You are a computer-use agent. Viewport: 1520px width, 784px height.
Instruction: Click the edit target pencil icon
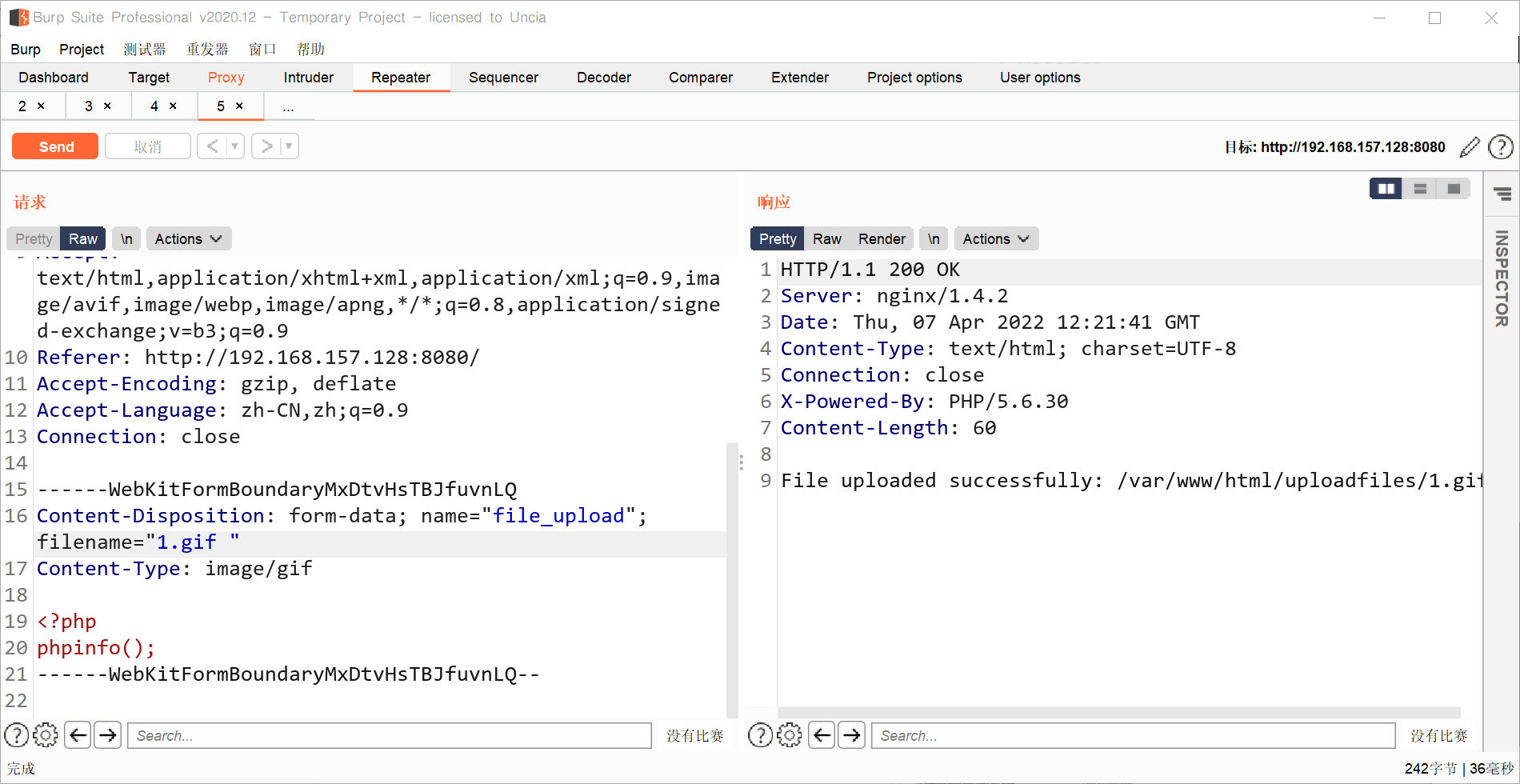pyautogui.click(x=1470, y=146)
